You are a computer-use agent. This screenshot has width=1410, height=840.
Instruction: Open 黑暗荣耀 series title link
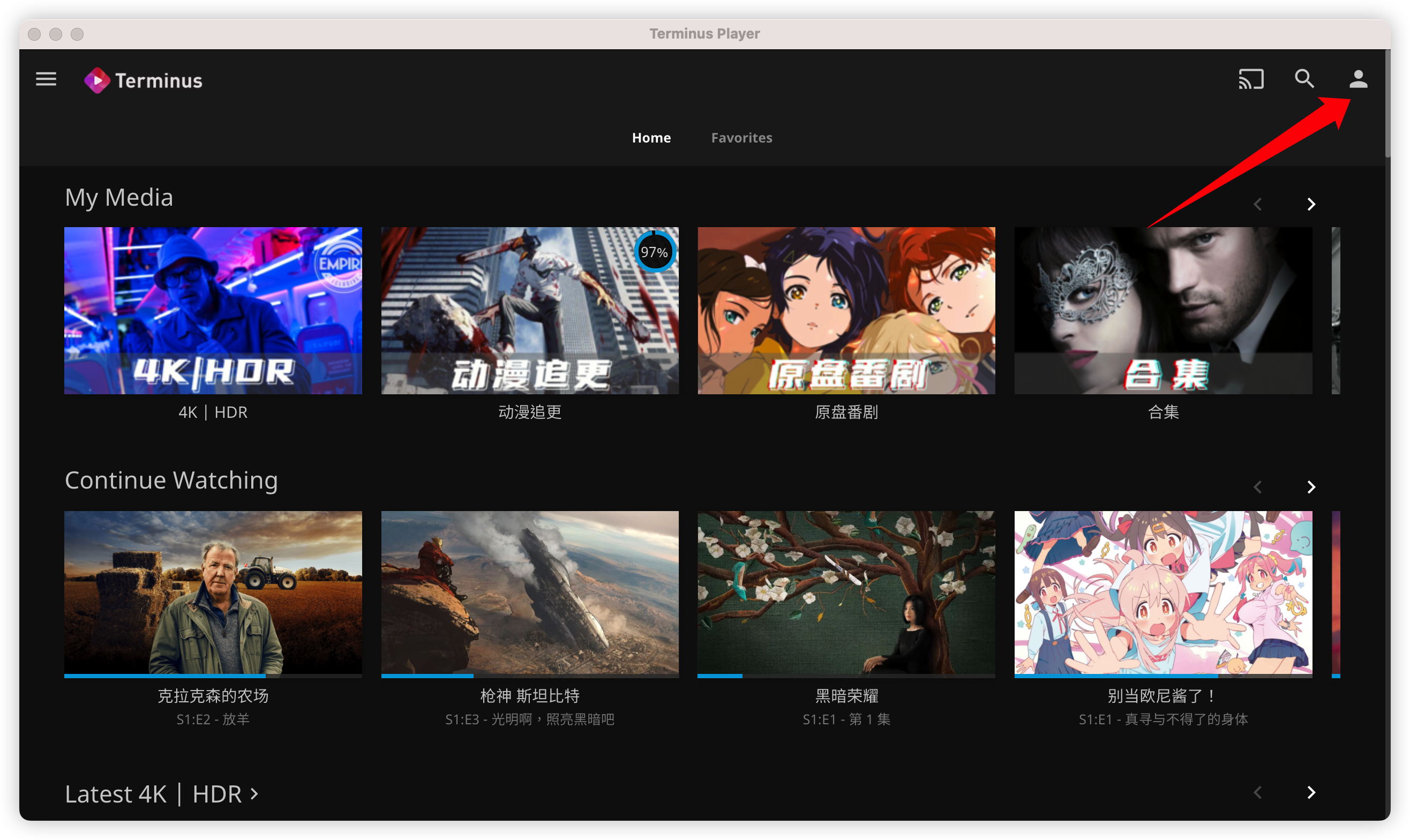pos(846,696)
